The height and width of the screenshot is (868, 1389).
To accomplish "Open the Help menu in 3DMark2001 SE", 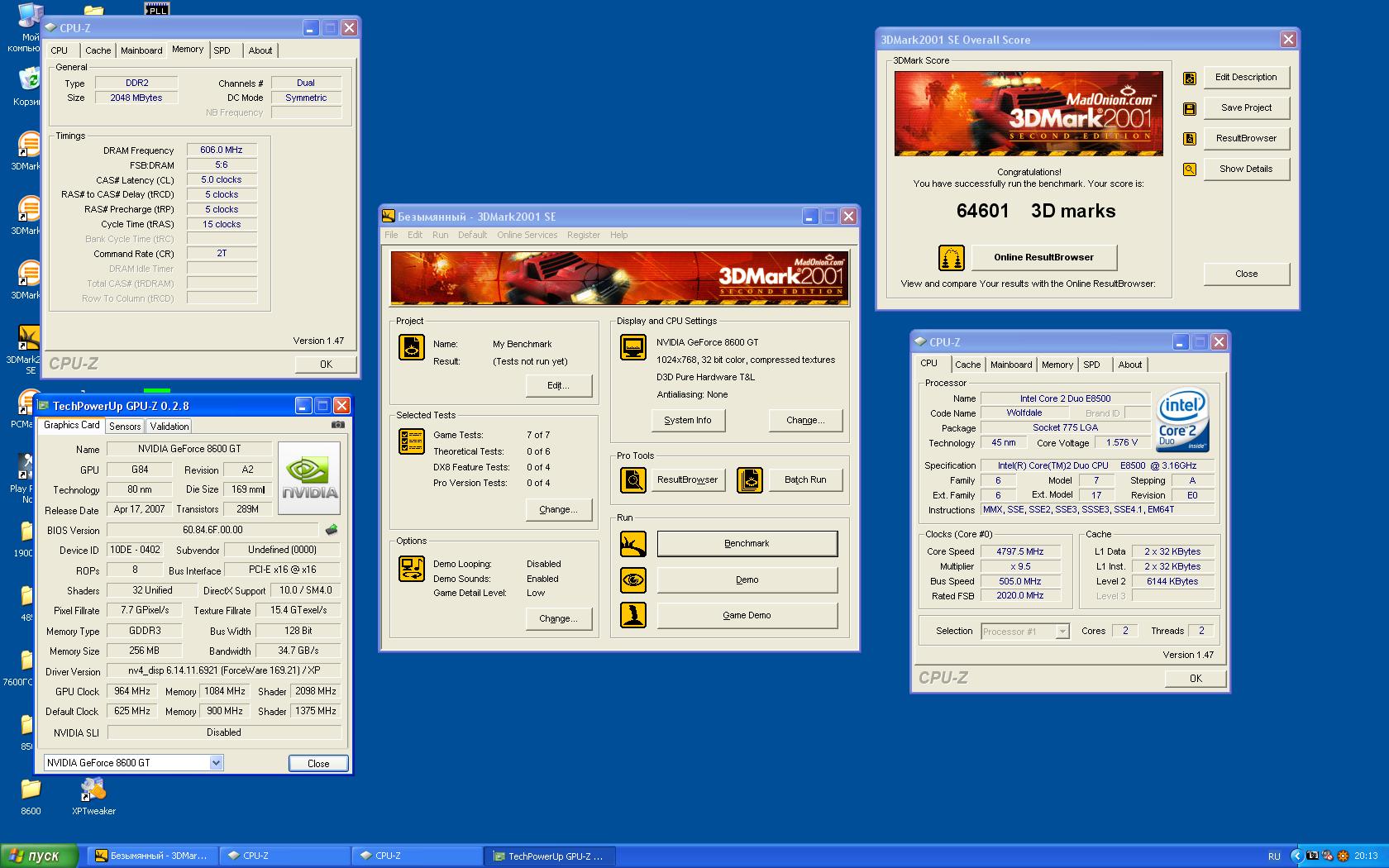I will tap(619, 235).
